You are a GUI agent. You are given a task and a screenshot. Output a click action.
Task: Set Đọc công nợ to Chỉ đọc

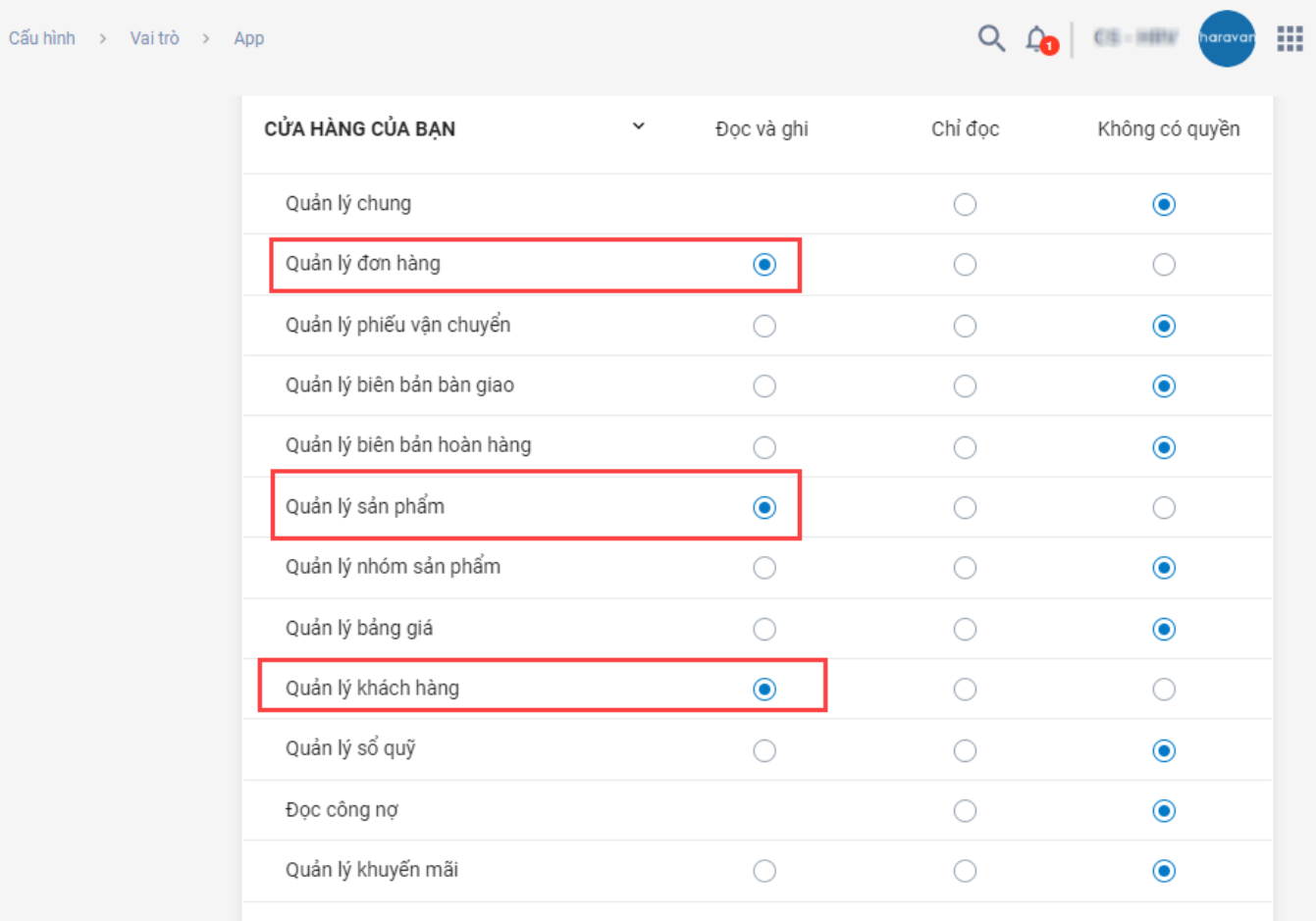tap(965, 811)
